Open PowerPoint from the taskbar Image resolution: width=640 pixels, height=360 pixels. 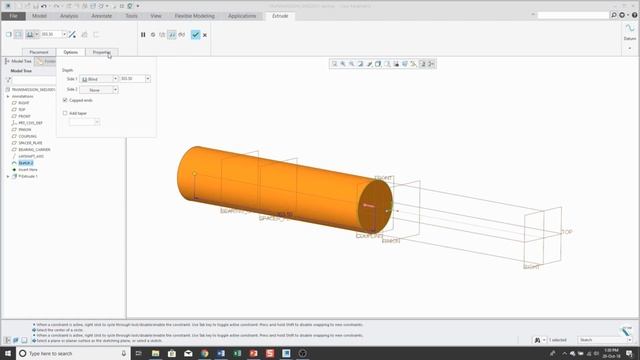[253, 353]
